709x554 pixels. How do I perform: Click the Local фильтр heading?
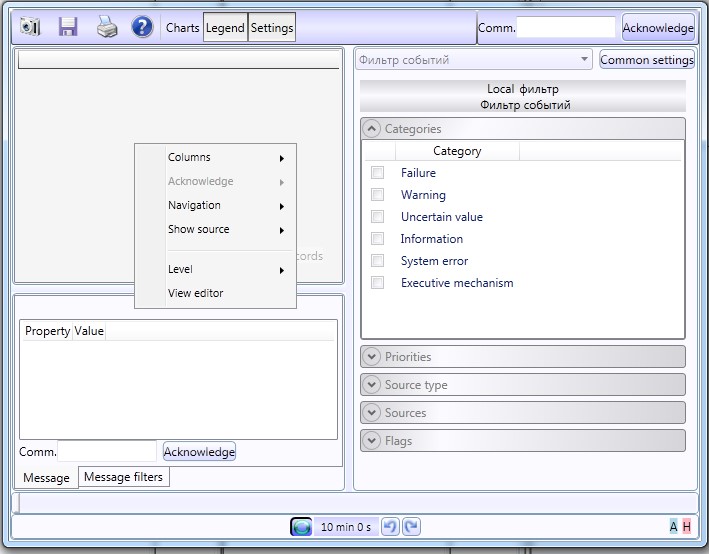pos(523,89)
